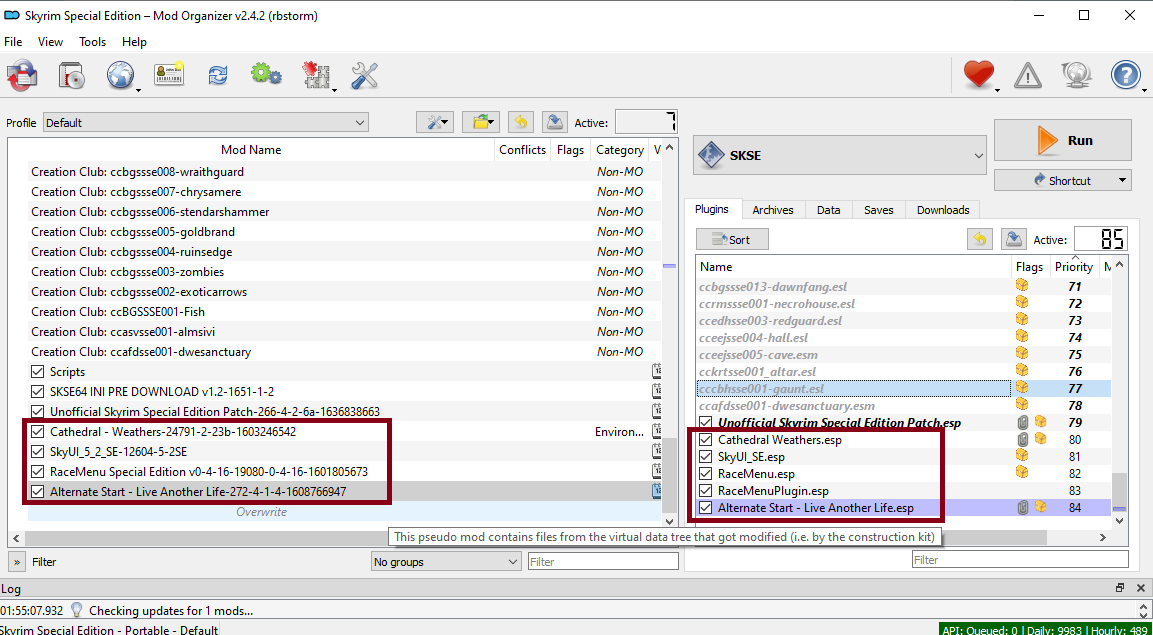Open the Help question mark icon
This screenshot has height=635, width=1153.
click(x=1125, y=75)
